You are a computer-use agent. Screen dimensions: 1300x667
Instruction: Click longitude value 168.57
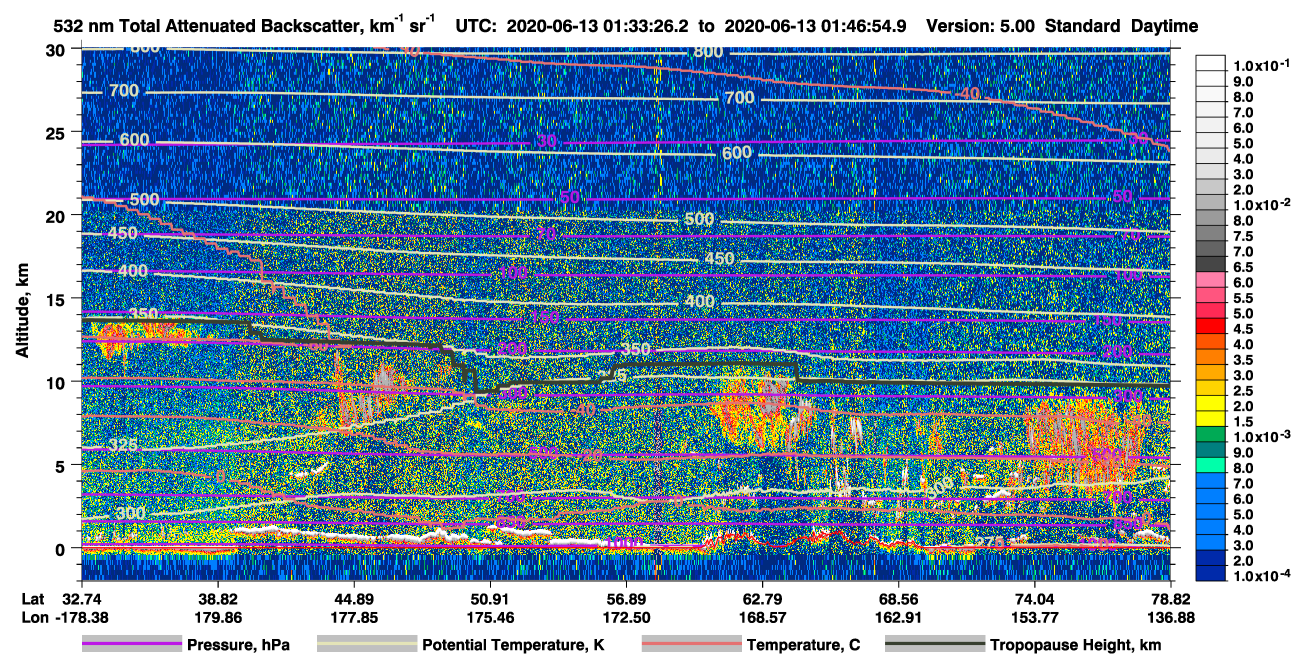(x=762, y=617)
